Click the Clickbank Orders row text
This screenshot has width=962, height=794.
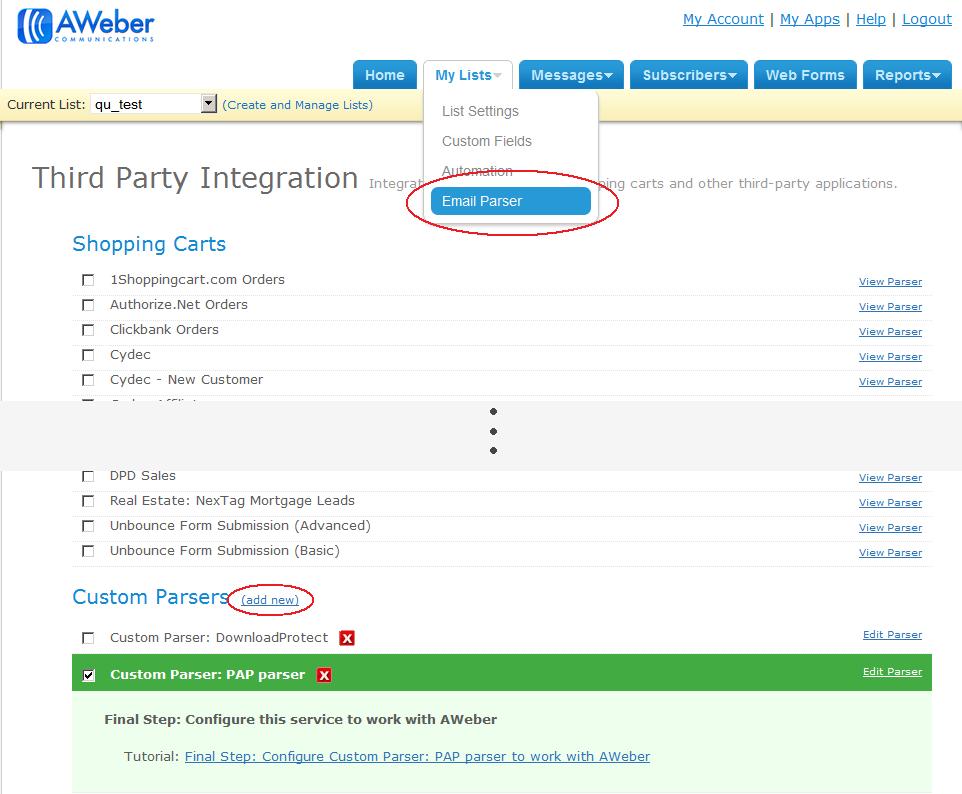pos(164,330)
